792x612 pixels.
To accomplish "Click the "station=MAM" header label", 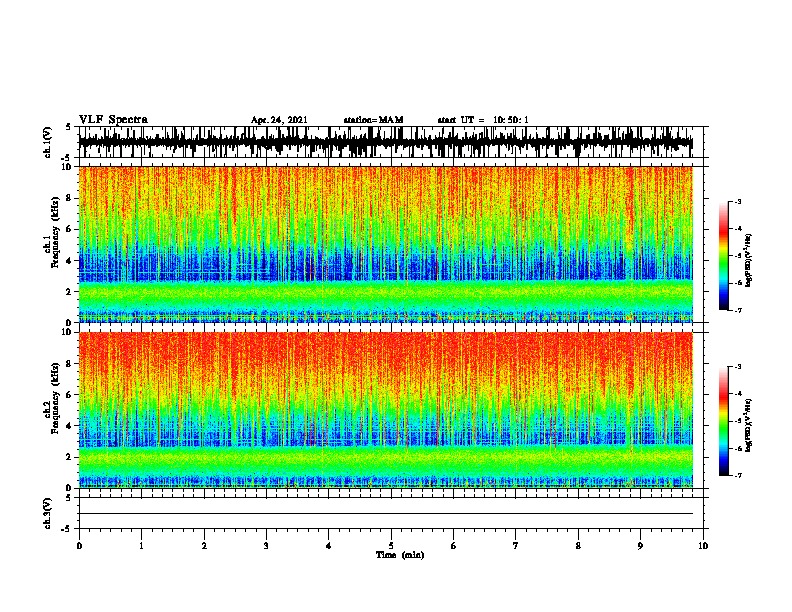I will click(x=373, y=120).
